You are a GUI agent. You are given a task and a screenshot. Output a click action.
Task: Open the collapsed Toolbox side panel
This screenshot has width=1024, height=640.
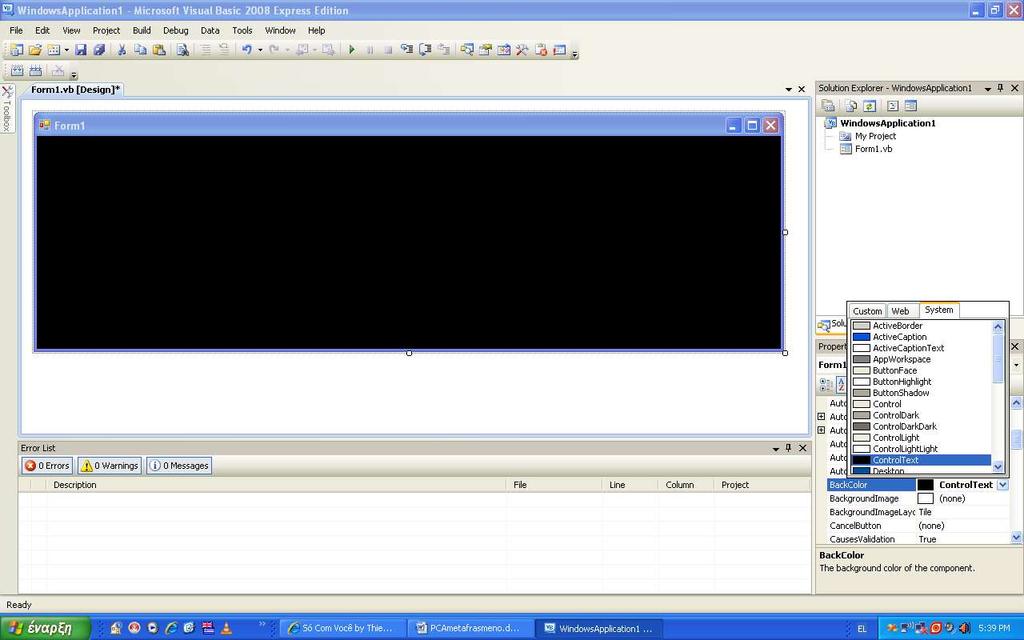click(7, 108)
